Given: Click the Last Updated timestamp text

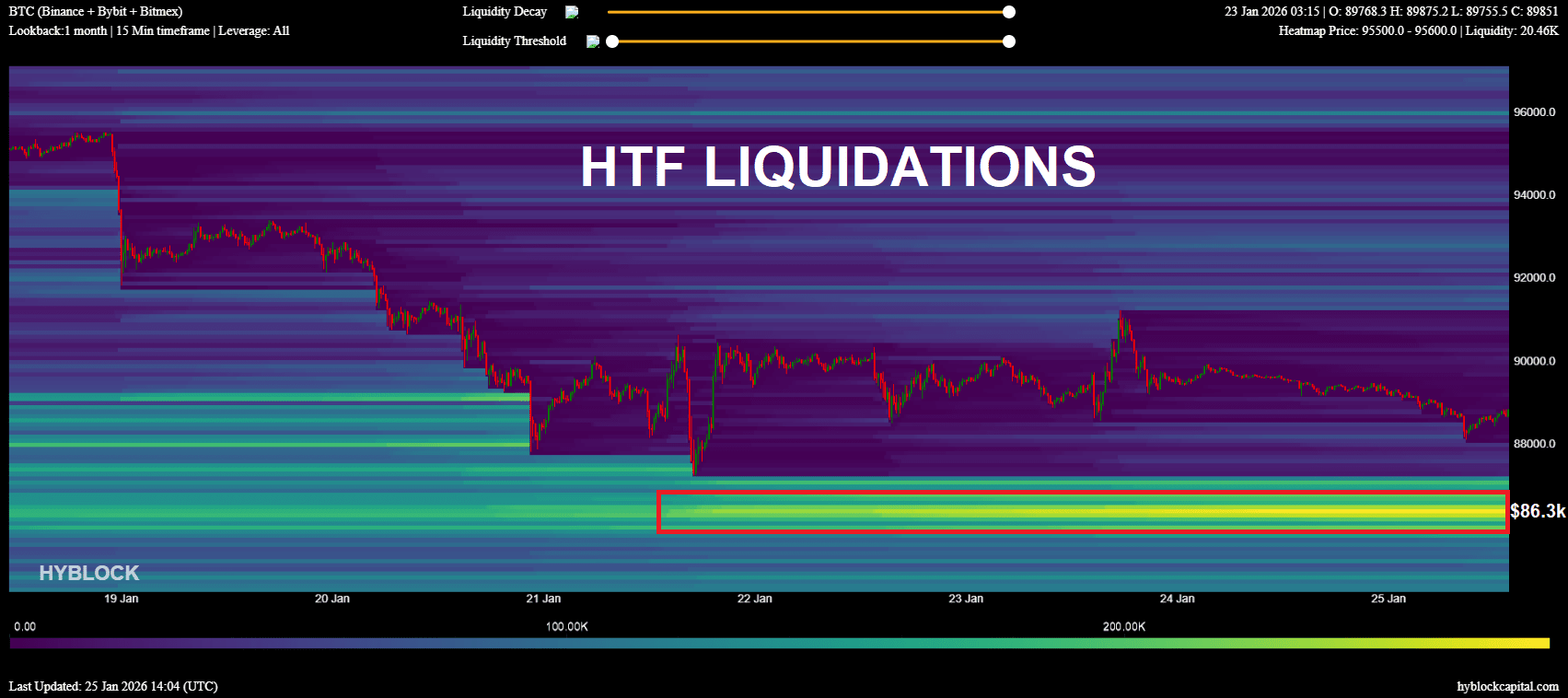Looking at the screenshot, I should pyautogui.click(x=113, y=686).
